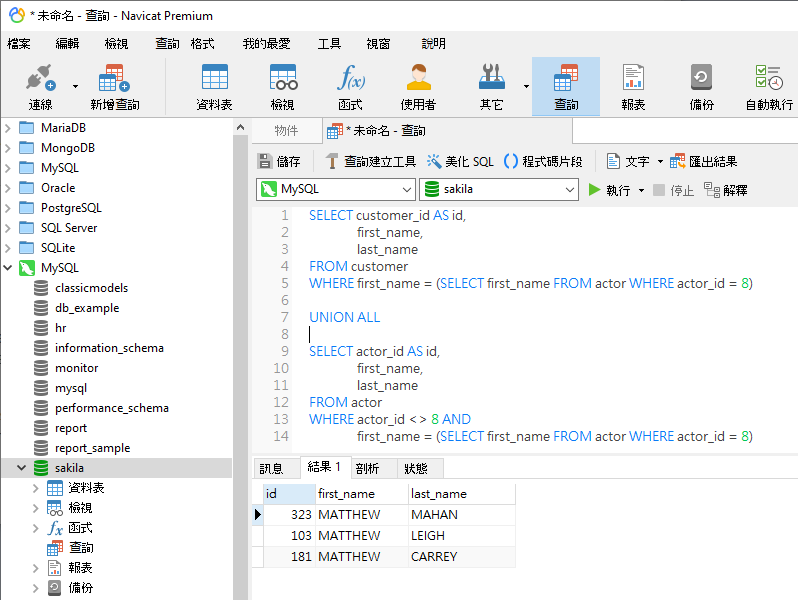
Task: Click the MAHAN cell in results grid
Action: pos(434,515)
